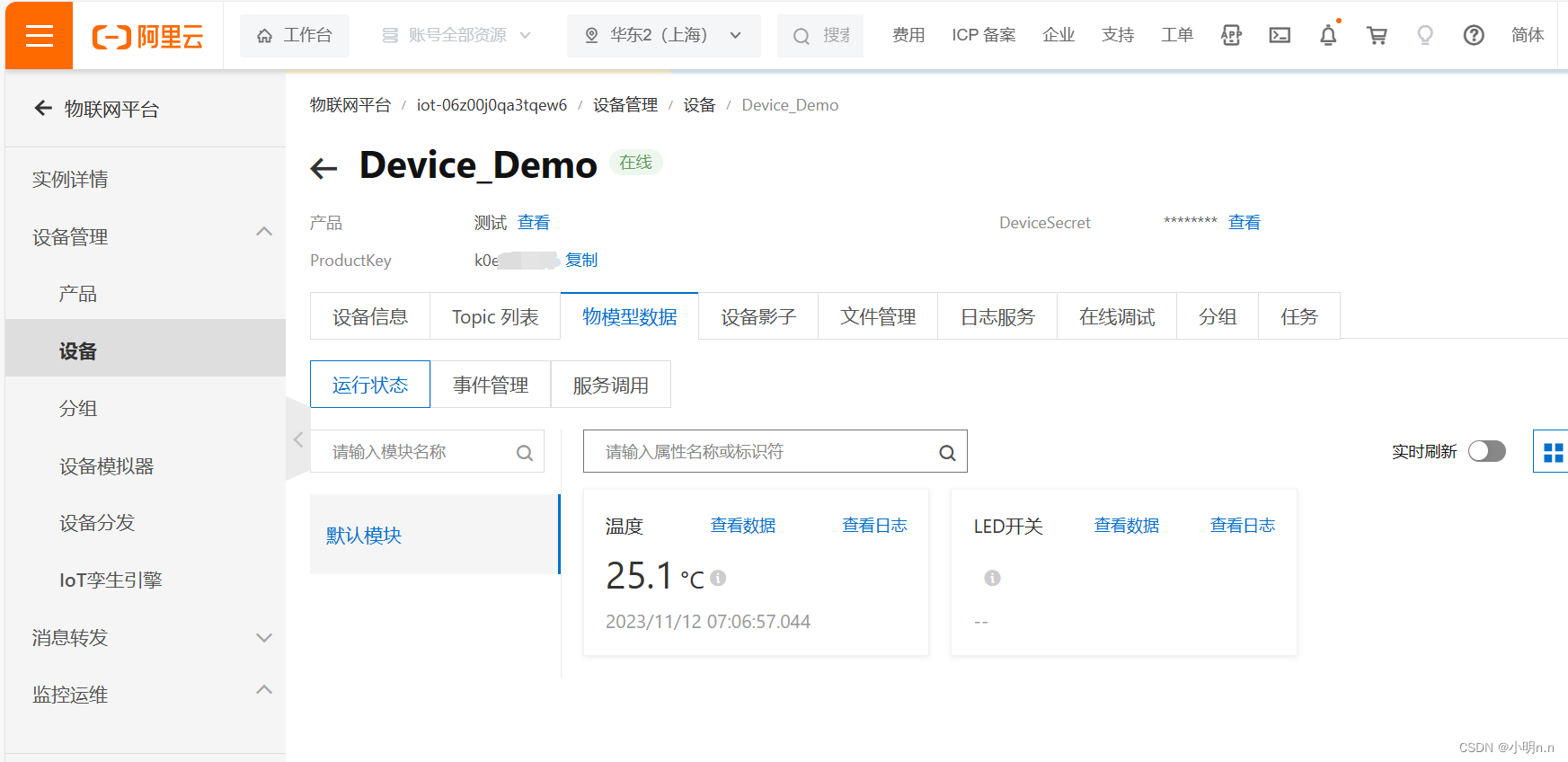The image size is (1568, 762).
Task: Click info icon under LED开关
Action: tap(992, 578)
